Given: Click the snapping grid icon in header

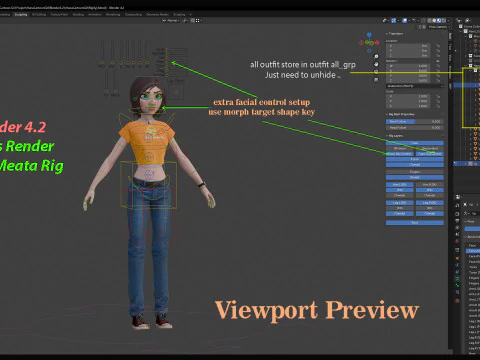Looking at the screenshot, I should click(198, 21).
